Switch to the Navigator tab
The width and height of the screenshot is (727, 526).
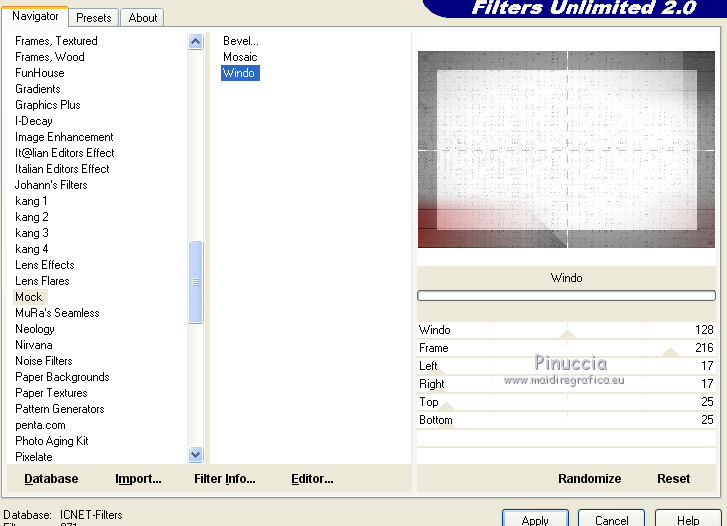pos(35,17)
